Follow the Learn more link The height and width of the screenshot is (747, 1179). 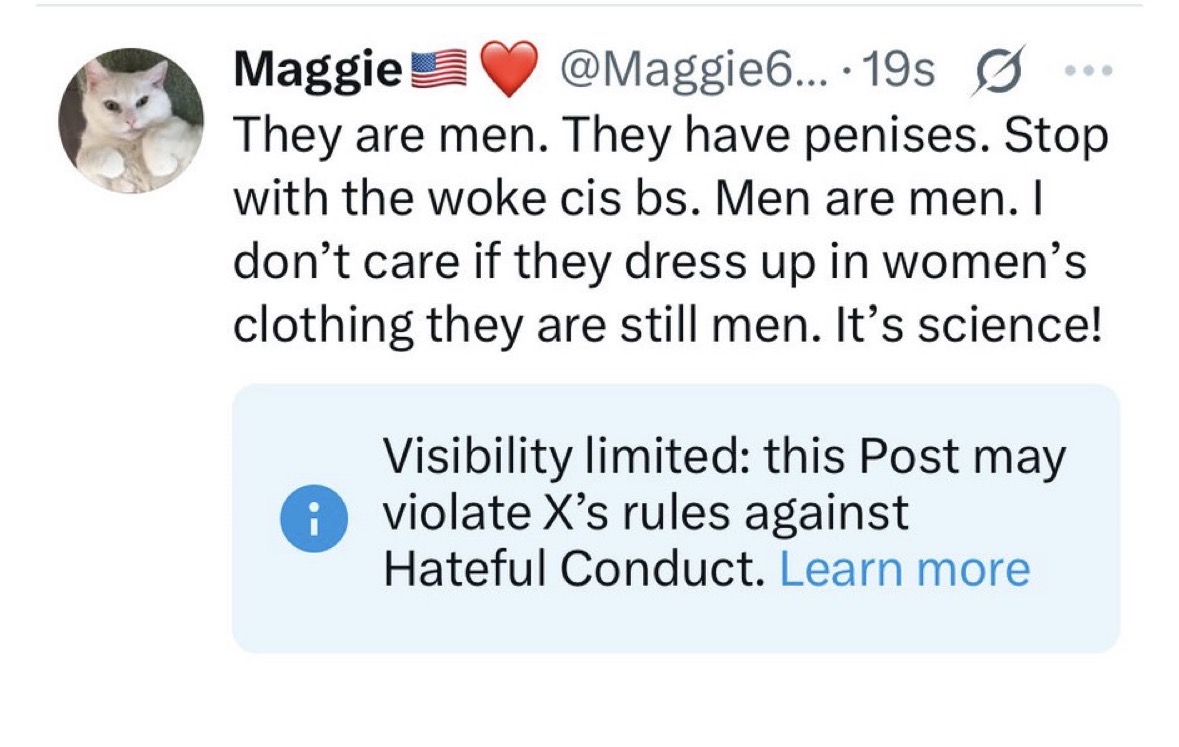point(904,569)
